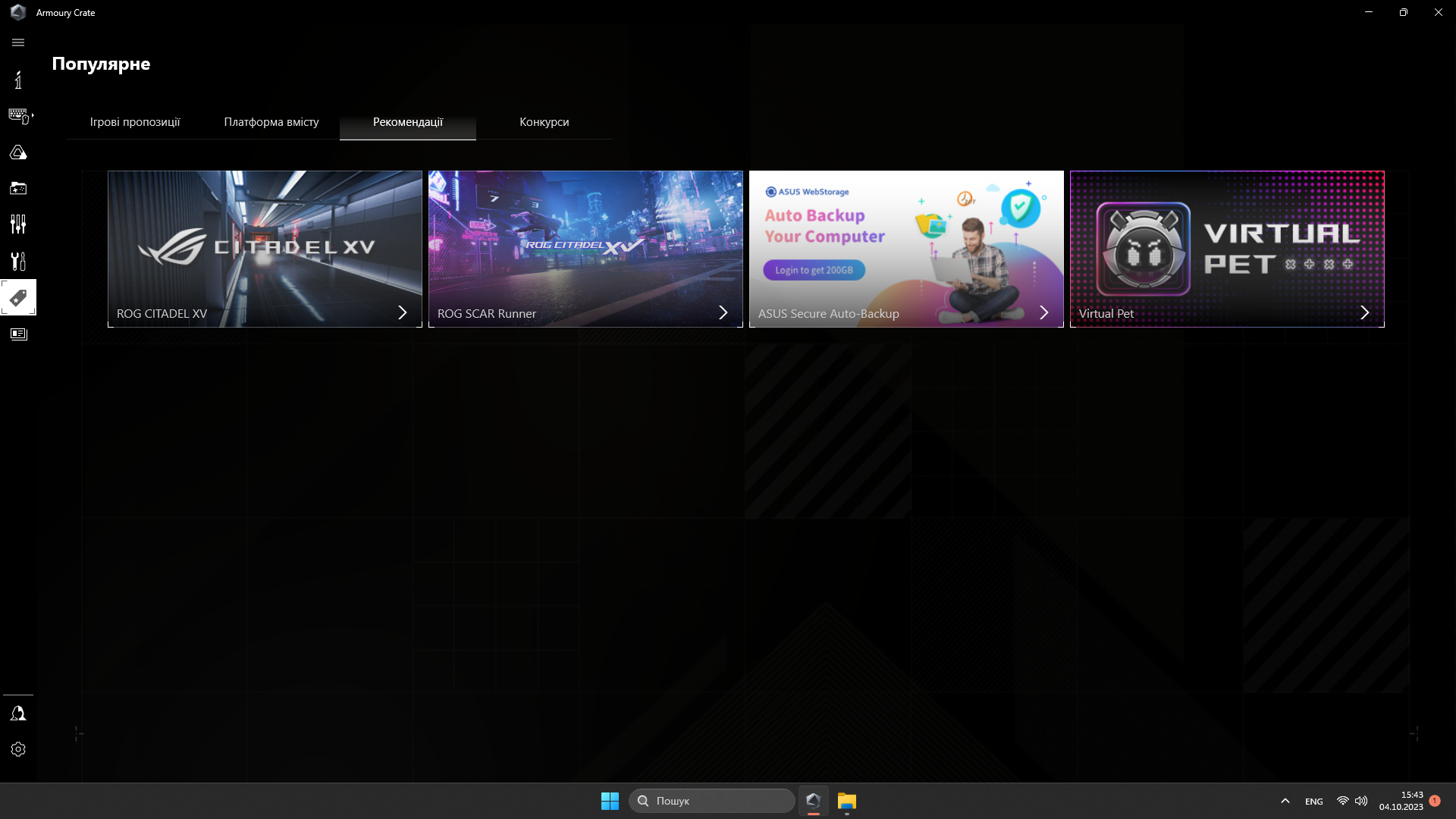Image resolution: width=1456 pixels, height=819 pixels.
Task: Open the Home info sidebar icon
Action: 18,80
